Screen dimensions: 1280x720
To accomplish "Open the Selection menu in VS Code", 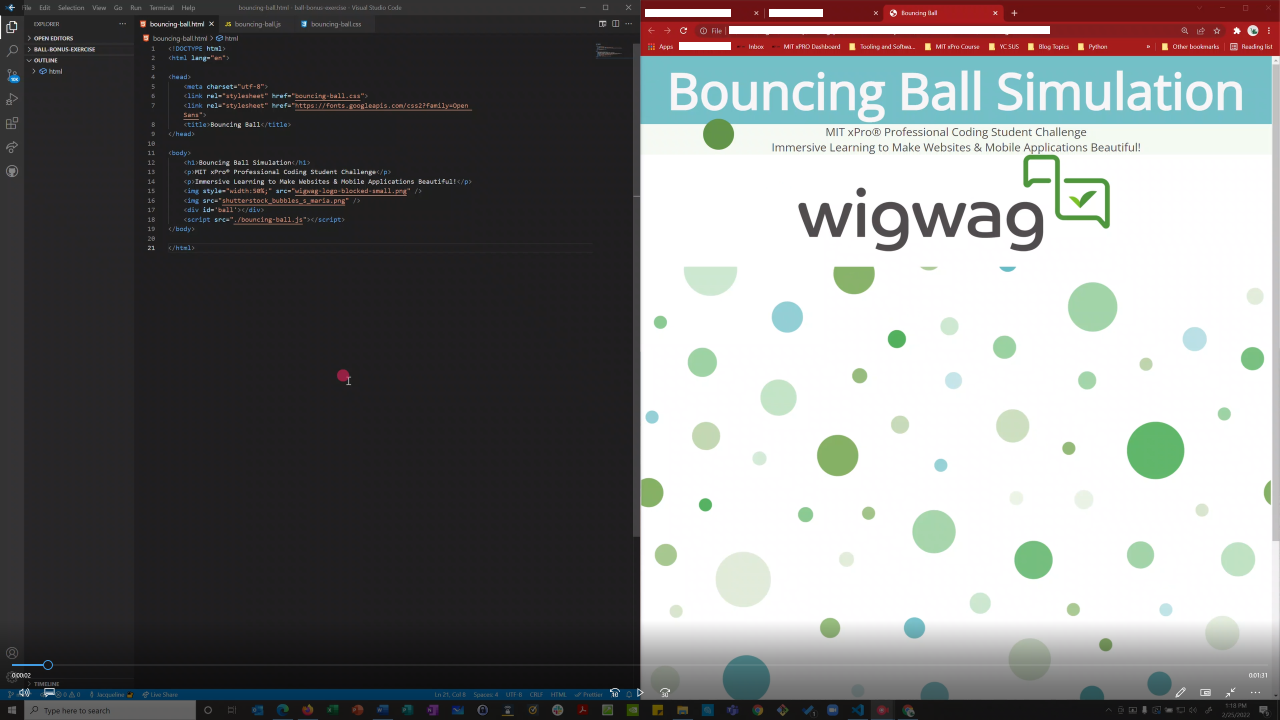I will (x=71, y=7).
